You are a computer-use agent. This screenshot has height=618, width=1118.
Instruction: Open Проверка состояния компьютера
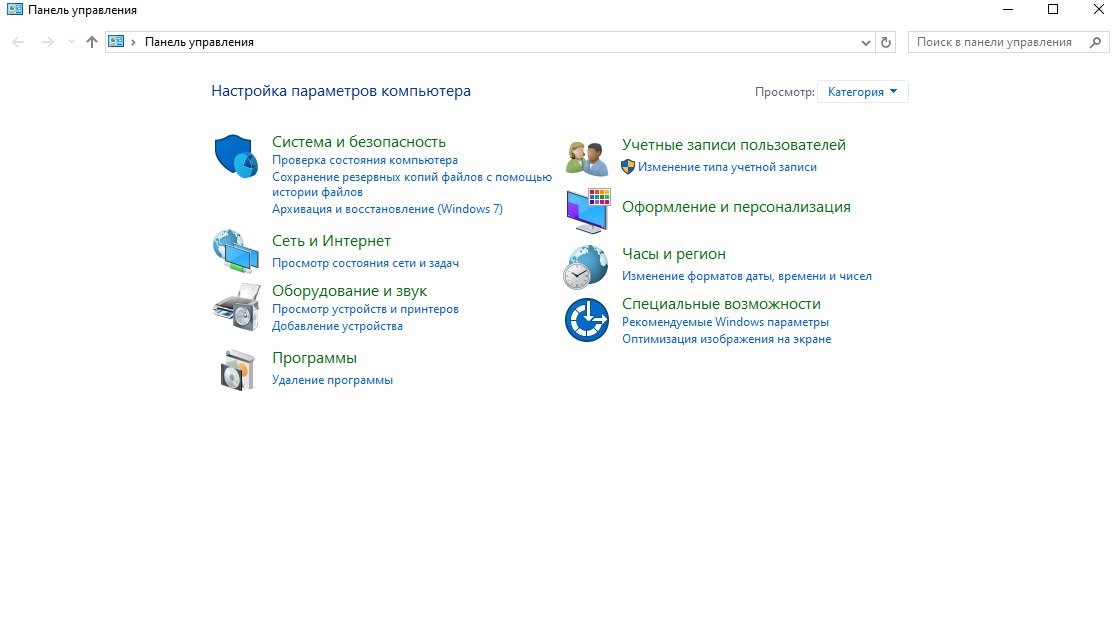point(365,160)
